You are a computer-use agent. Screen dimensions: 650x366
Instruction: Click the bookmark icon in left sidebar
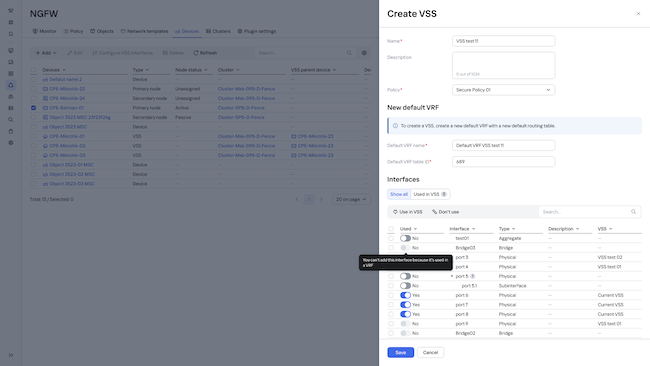coord(11,34)
